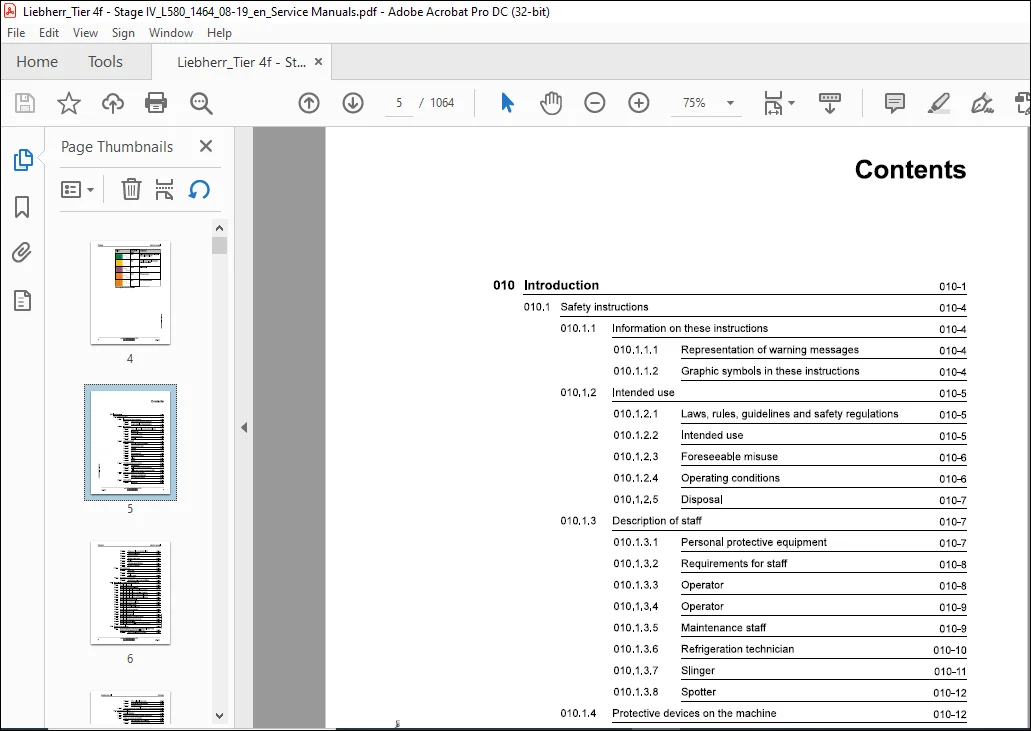Click the Fit Width scrolling icon
The width and height of the screenshot is (1031, 731).
click(773, 103)
